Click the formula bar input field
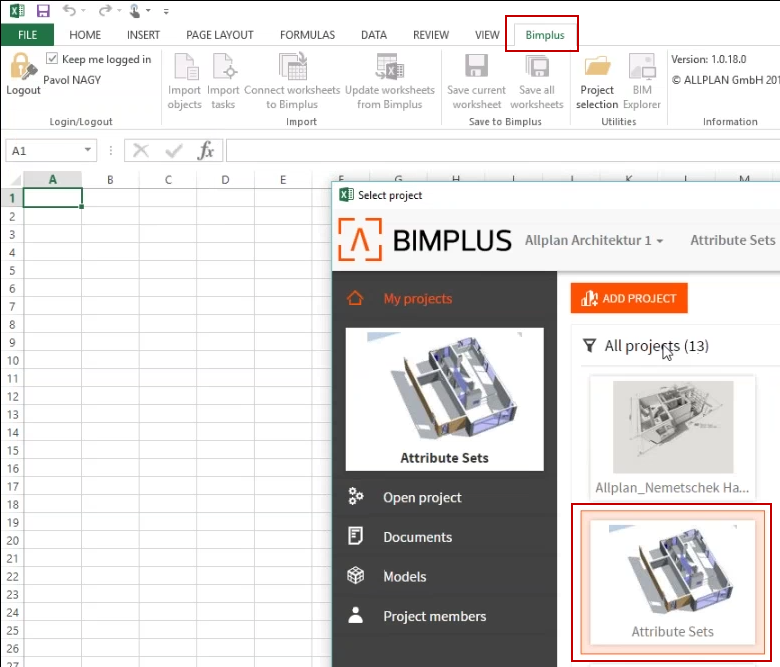This screenshot has width=780, height=667. (x=502, y=150)
